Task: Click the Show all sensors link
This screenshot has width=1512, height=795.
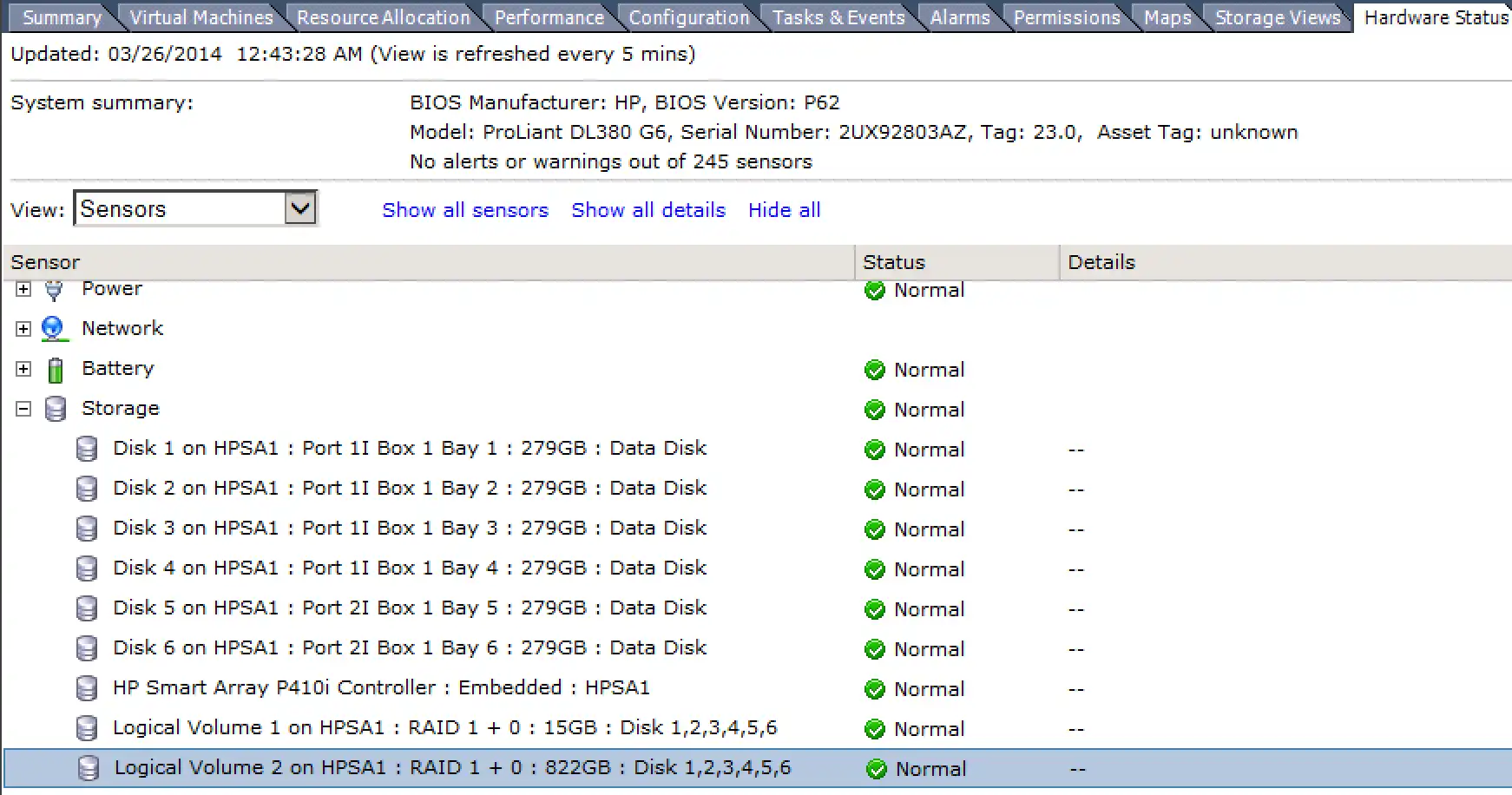Action: [465, 210]
